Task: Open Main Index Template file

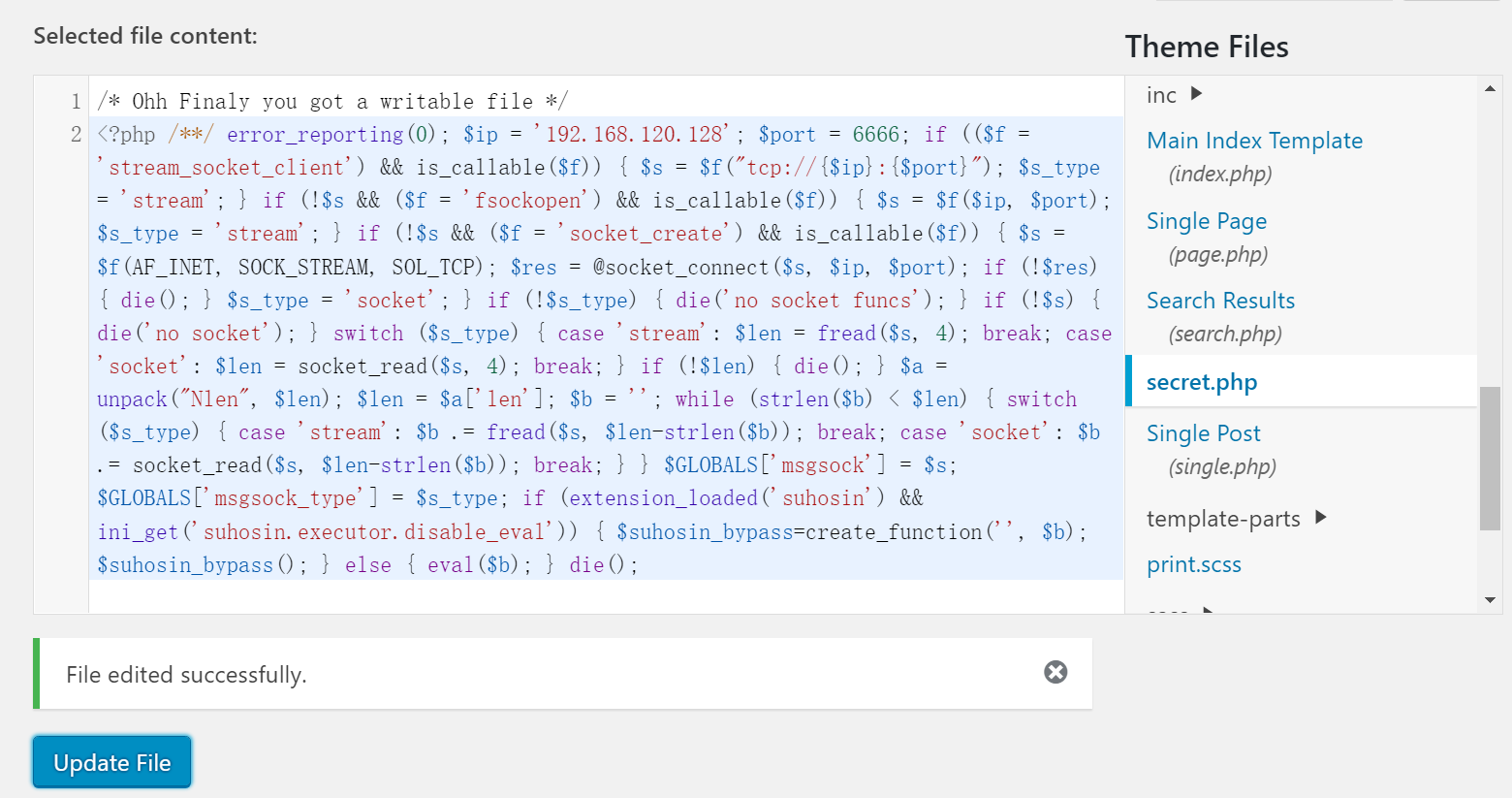Action: tap(1254, 141)
